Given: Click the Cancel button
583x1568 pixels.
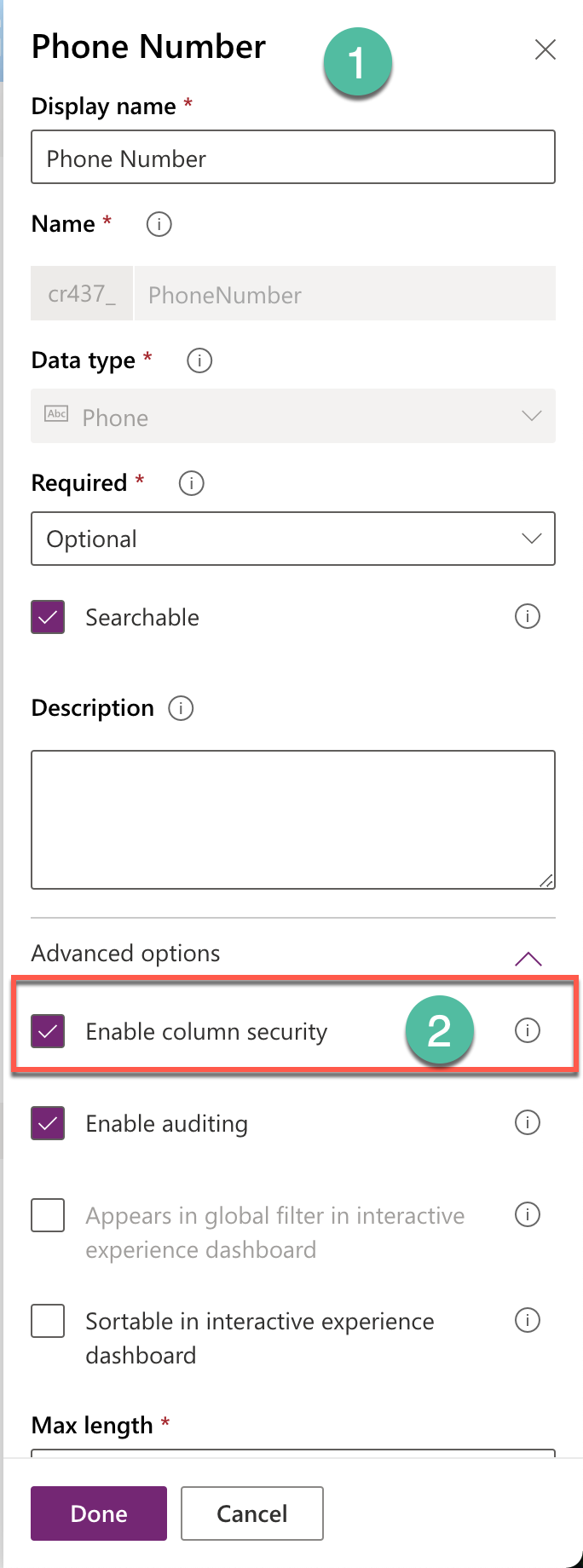Looking at the screenshot, I should tap(252, 1513).
